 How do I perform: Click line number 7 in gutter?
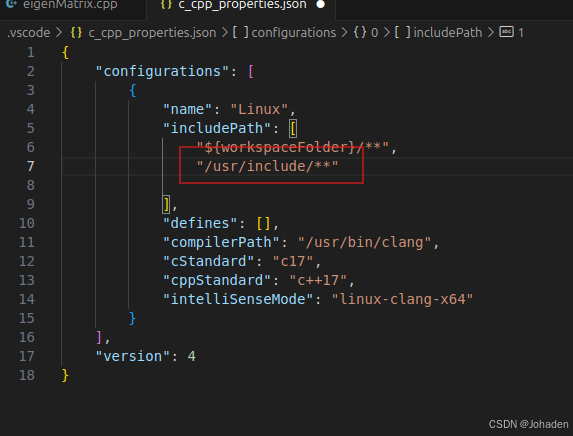click(31, 166)
